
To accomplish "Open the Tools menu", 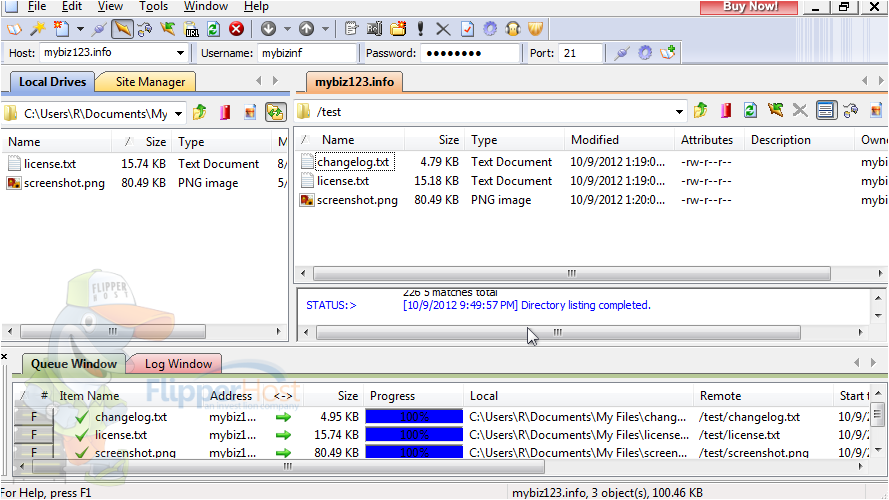I will click(x=154, y=6).
